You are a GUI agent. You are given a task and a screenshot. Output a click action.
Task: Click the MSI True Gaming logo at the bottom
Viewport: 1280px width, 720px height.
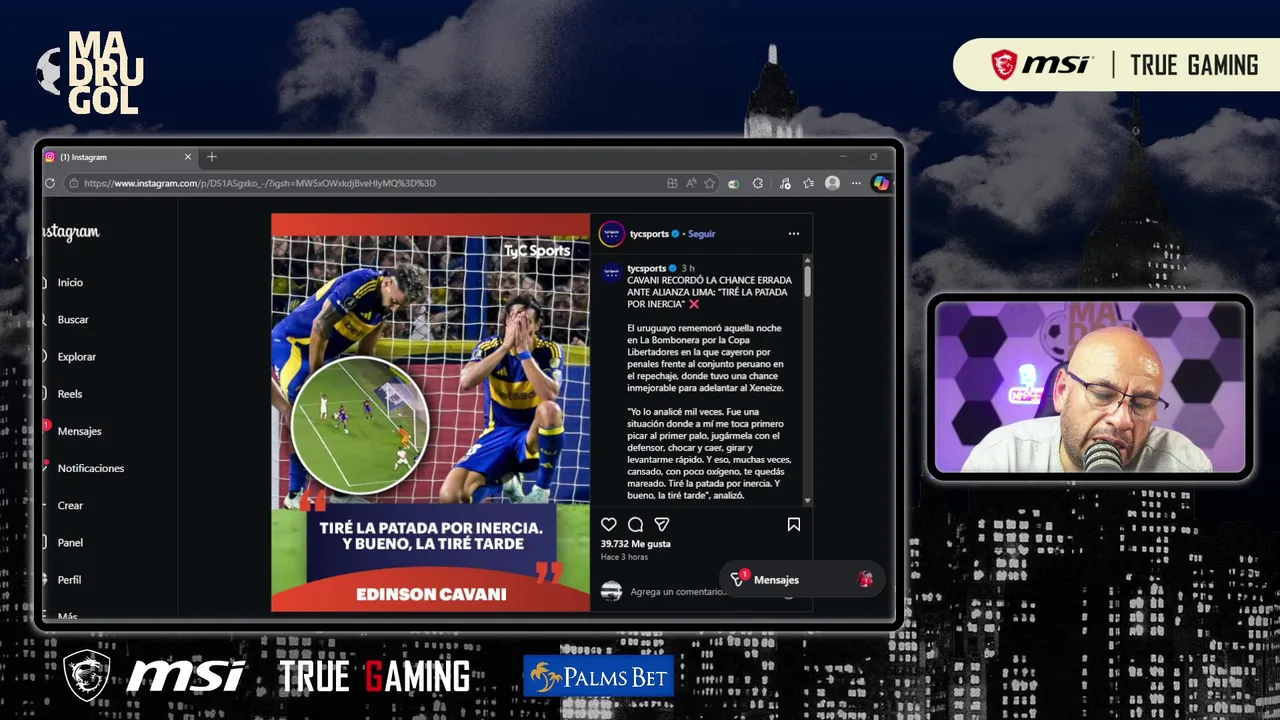pyautogui.click(x=266, y=676)
